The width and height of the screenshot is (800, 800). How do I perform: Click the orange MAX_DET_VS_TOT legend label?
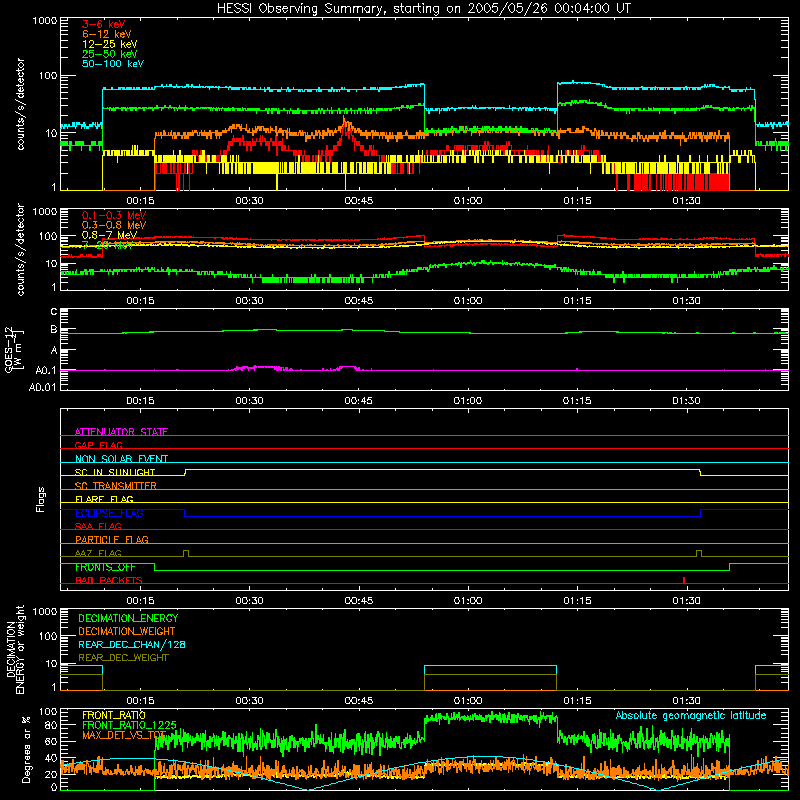coord(123,735)
